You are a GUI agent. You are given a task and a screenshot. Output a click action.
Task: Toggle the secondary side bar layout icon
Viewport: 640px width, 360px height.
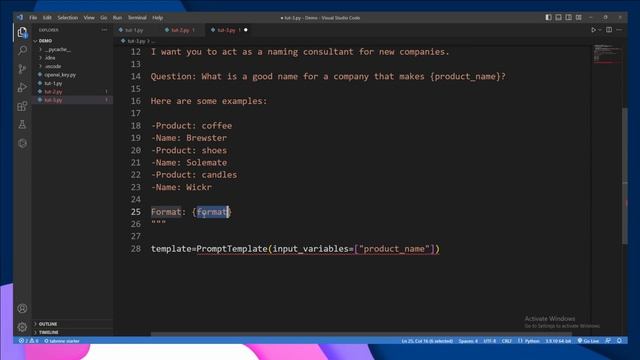tap(569, 18)
